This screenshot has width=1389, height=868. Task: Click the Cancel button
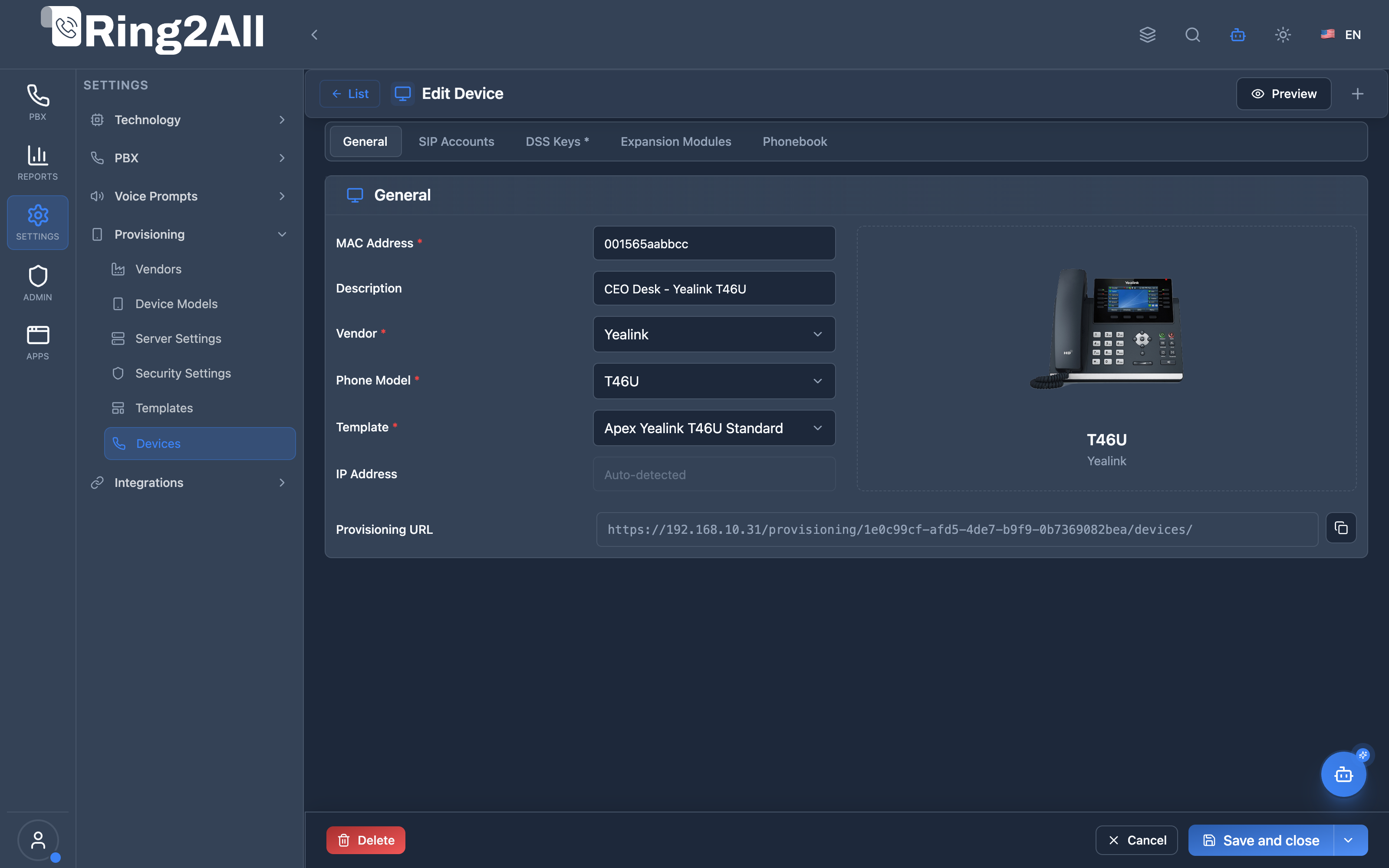click(1136, 841)
